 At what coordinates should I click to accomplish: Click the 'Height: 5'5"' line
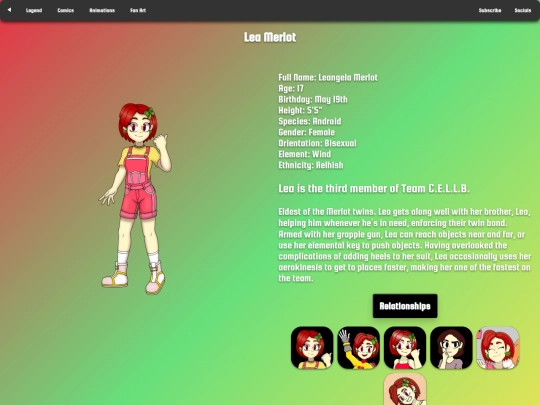(300, 111)
